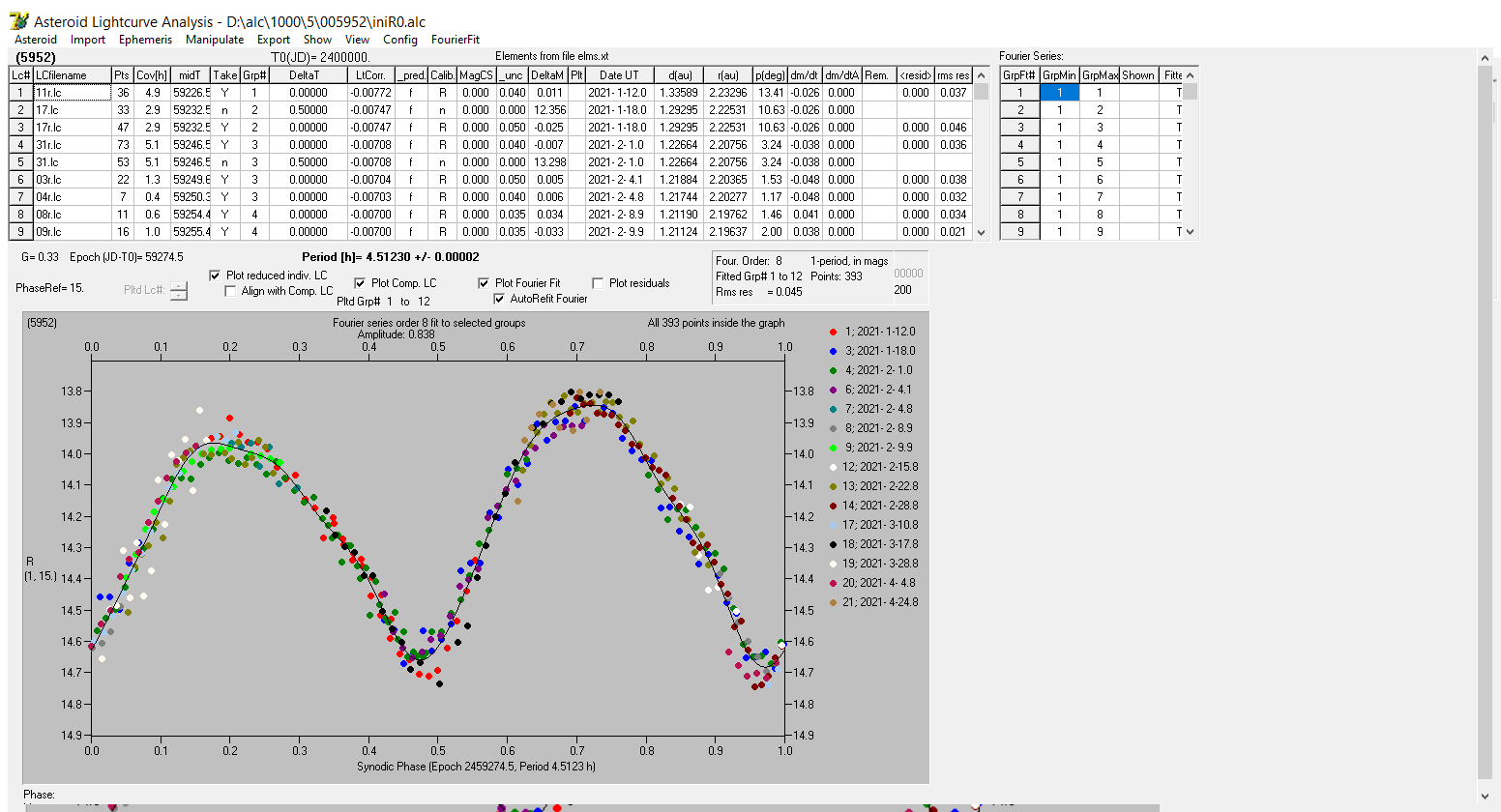Toggle Plot Fourier Fit checkbox
Viewport: 1501px width, 812px height.
pos(484,283)
